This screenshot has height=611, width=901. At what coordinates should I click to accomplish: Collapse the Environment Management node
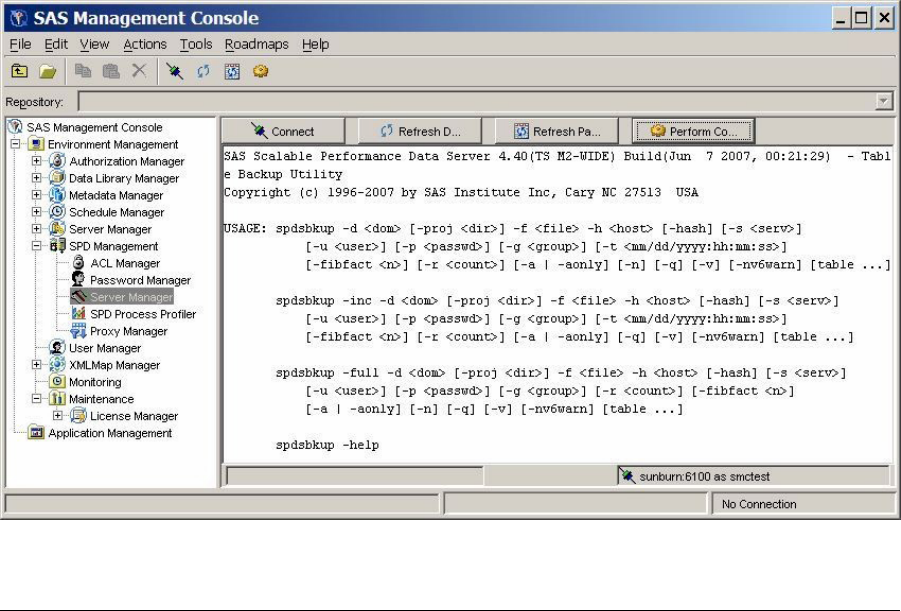(16, 144)
